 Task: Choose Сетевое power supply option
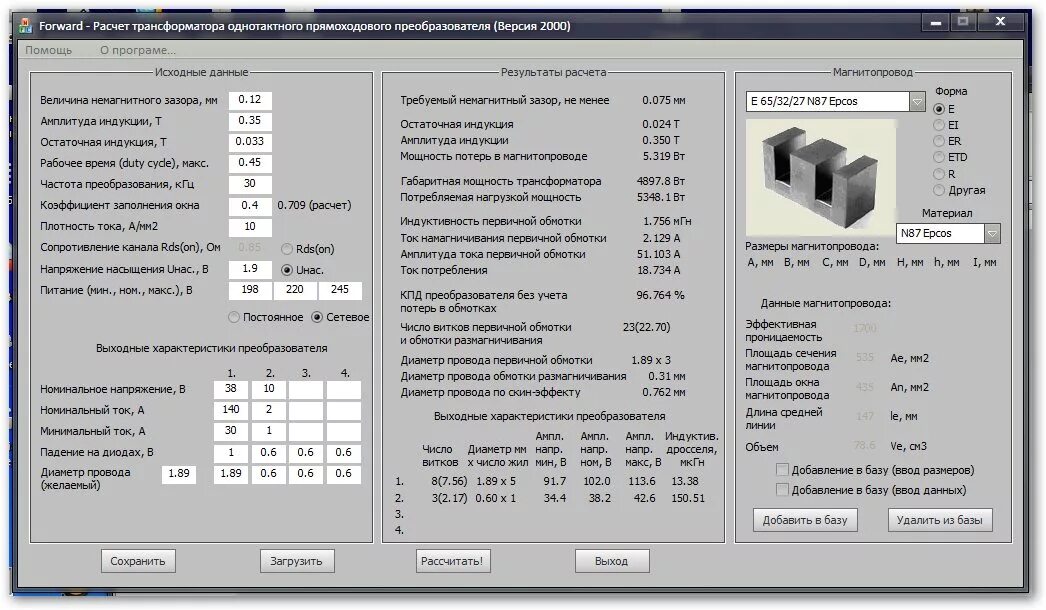tap(317, 318)
